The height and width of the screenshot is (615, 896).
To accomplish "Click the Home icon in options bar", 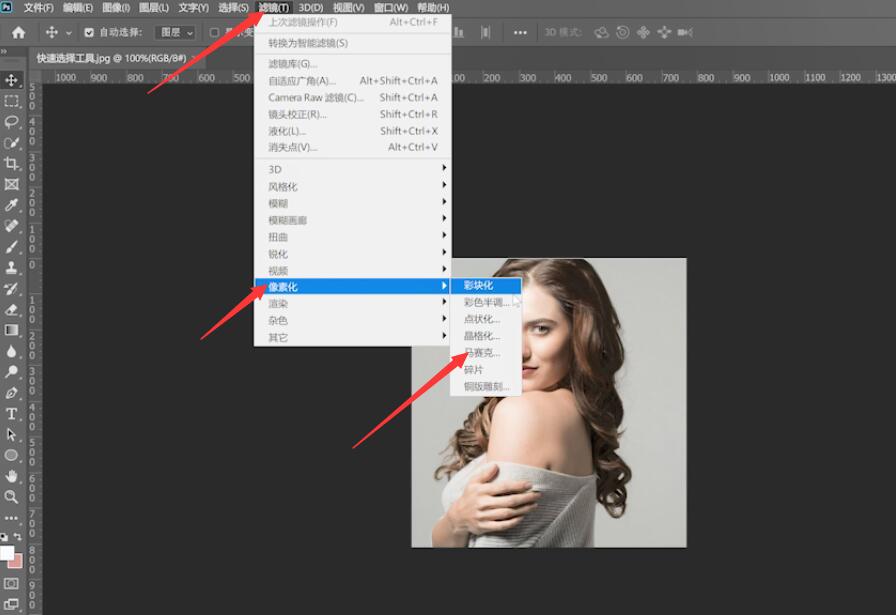I will tap(18, 33).
